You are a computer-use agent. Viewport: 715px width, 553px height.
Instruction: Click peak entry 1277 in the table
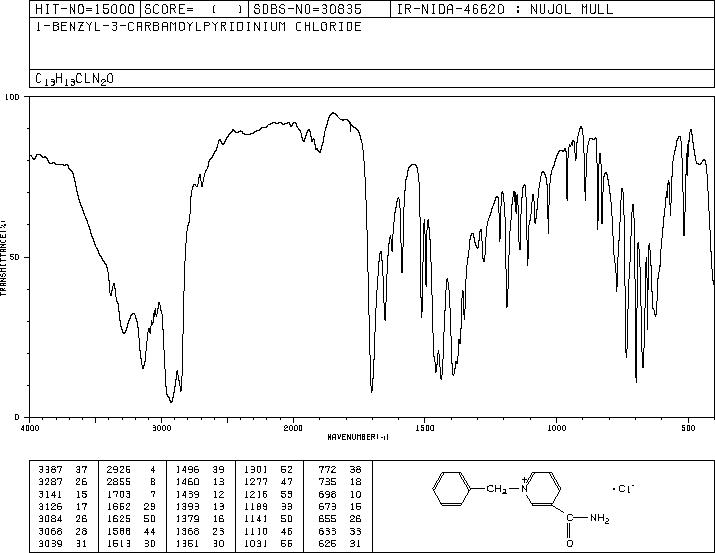256,482
